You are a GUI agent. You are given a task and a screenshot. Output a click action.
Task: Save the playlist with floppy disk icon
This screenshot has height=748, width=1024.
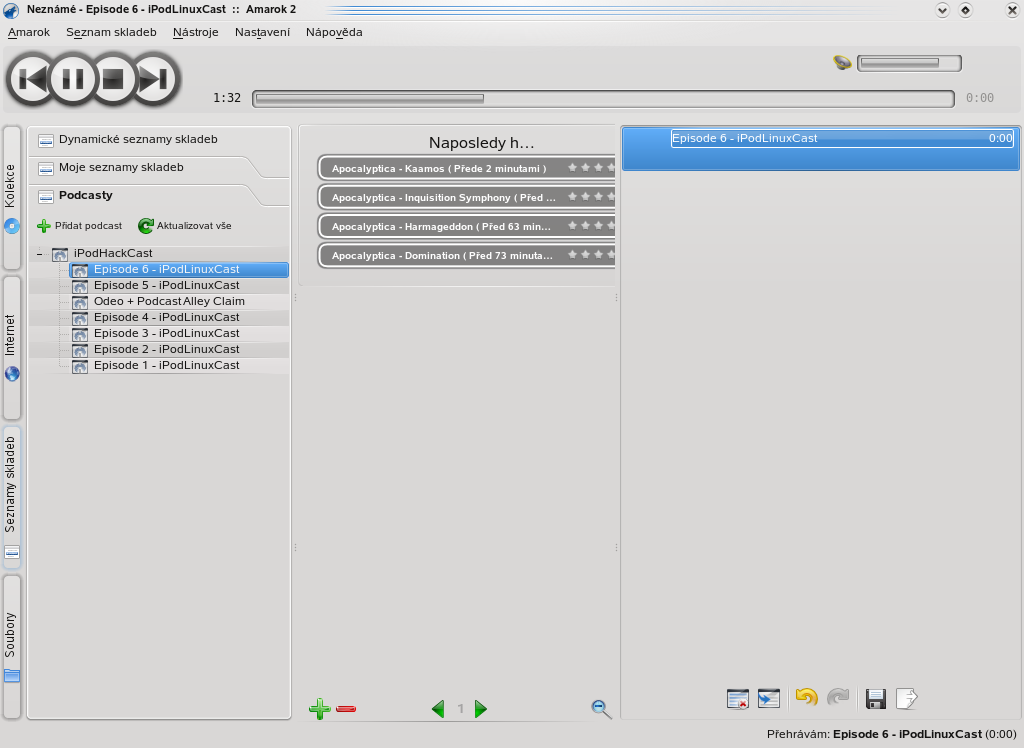(876, 698)
